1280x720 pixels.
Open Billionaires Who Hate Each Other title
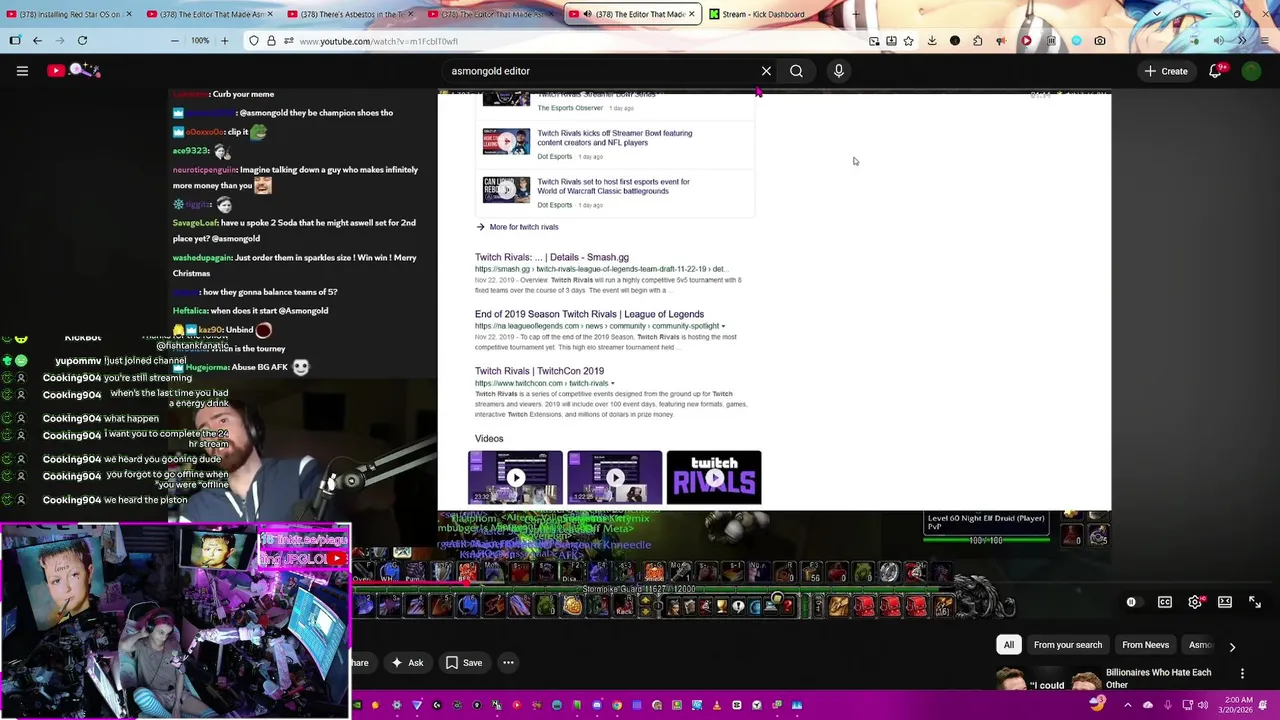[1158, 678]
